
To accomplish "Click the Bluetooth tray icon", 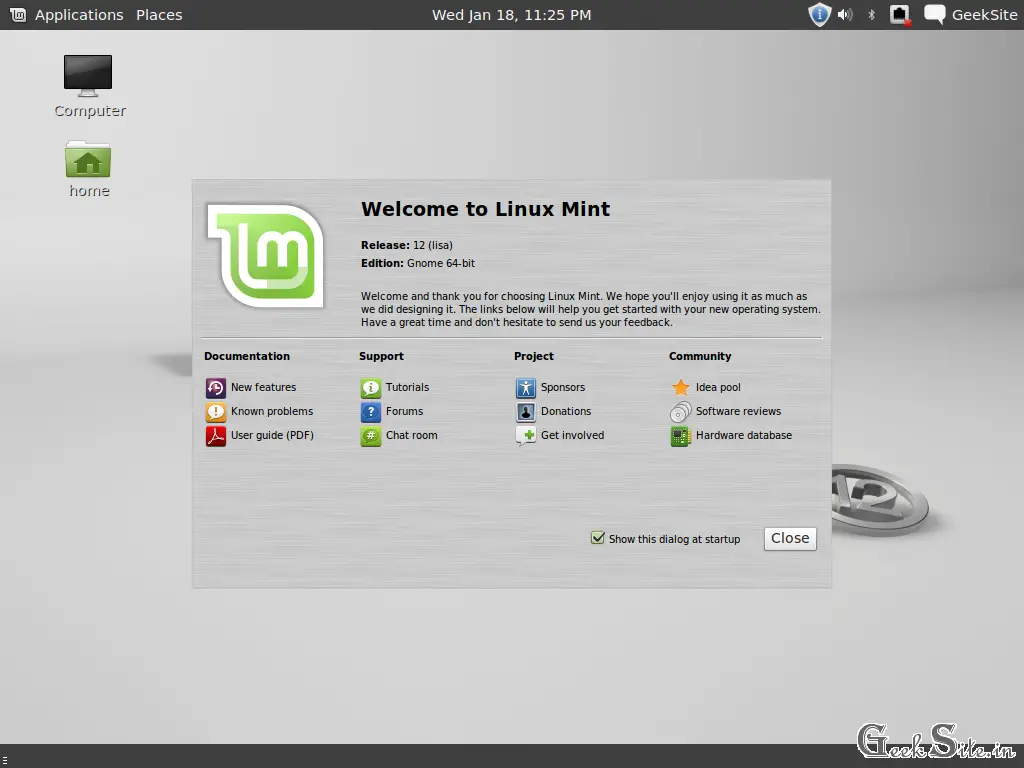I will 871,14.
